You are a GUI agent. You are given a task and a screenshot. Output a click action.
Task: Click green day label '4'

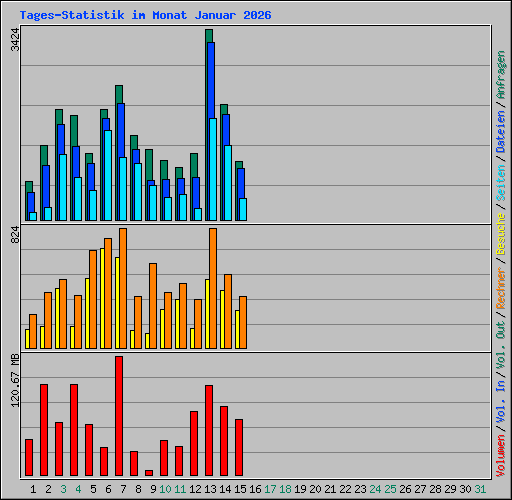(78, 489)
